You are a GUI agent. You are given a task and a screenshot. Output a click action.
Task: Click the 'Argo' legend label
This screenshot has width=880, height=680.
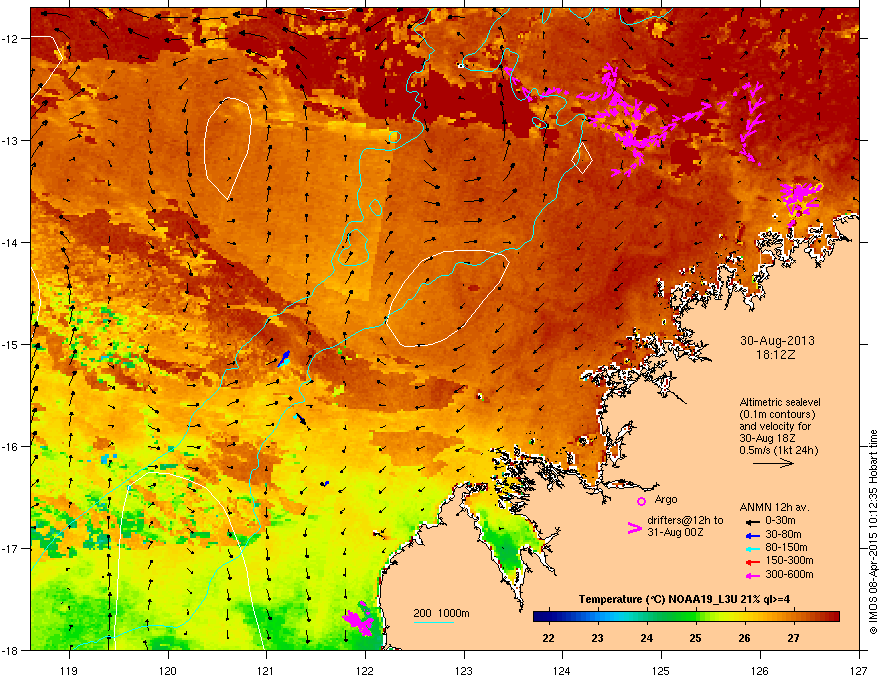point(666,499)
